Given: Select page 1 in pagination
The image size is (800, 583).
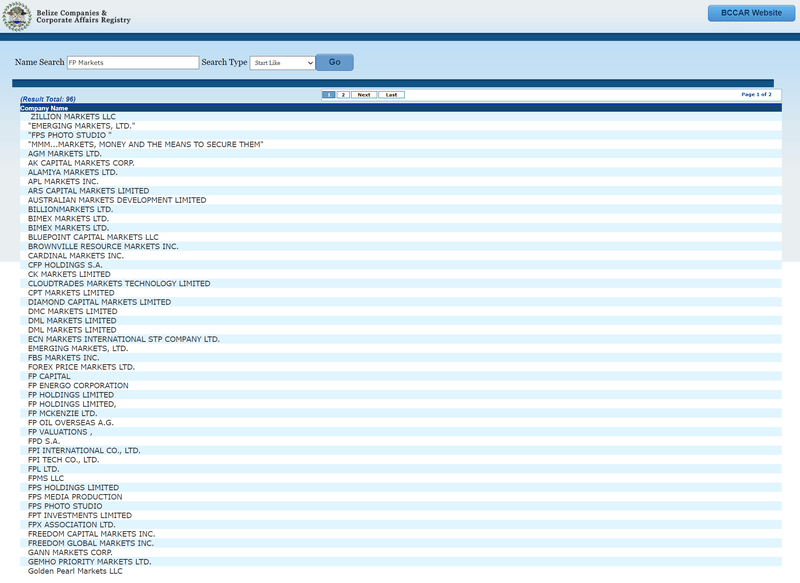Looking at the screenshot, I should click(329, 95).
